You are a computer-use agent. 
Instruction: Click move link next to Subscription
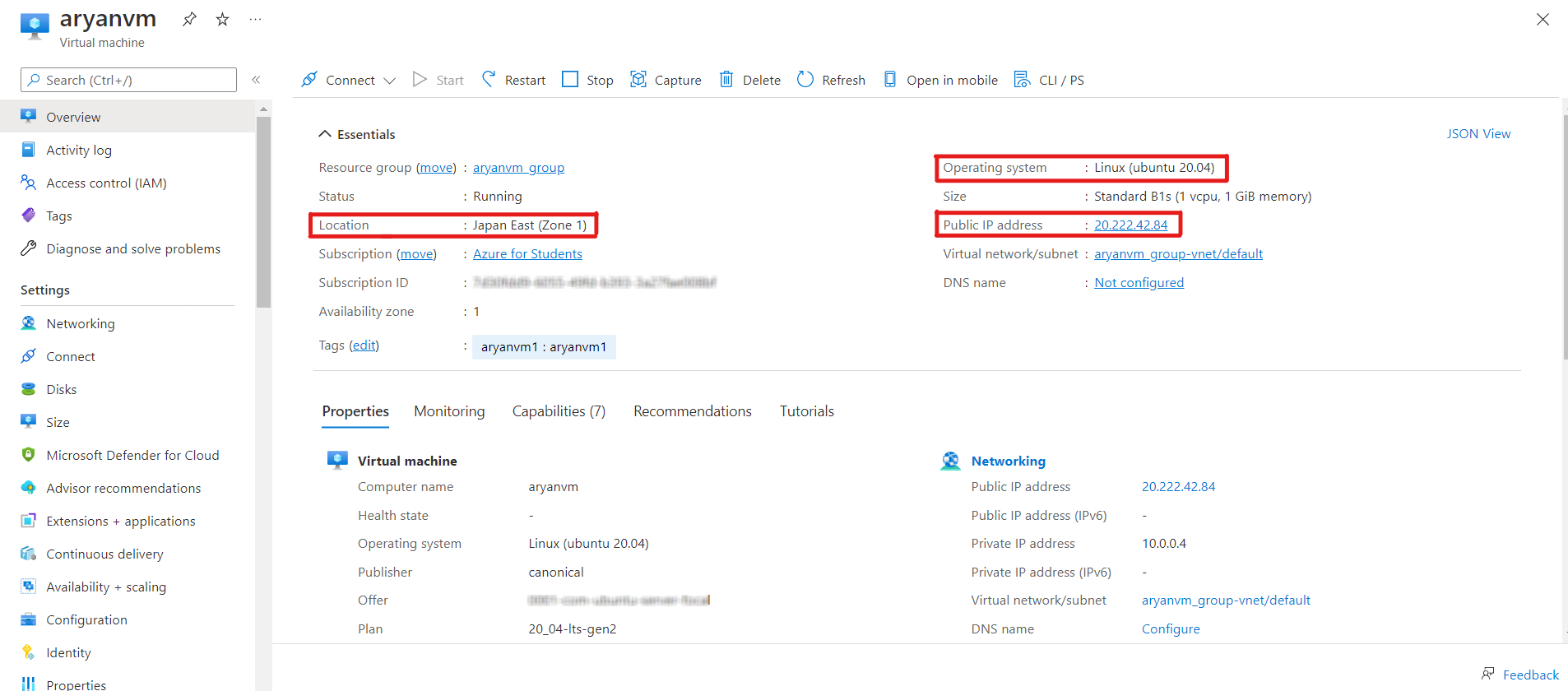(x=416, y=254)
